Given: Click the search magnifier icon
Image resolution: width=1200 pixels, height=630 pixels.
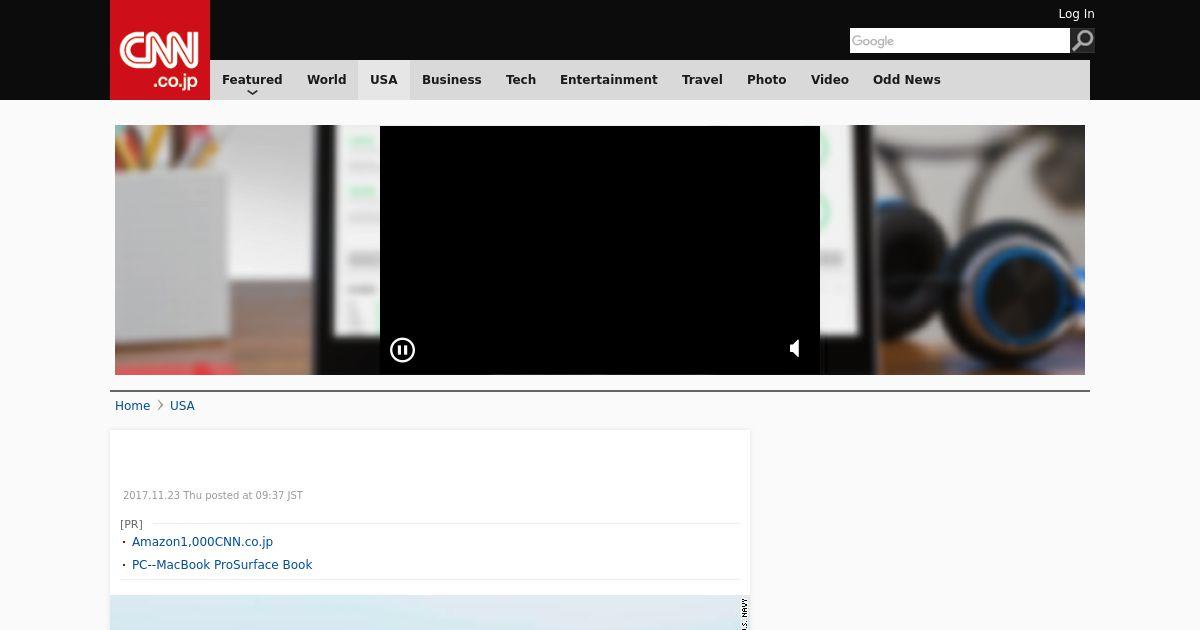Looking at the screenshot, I should 1082,40.
